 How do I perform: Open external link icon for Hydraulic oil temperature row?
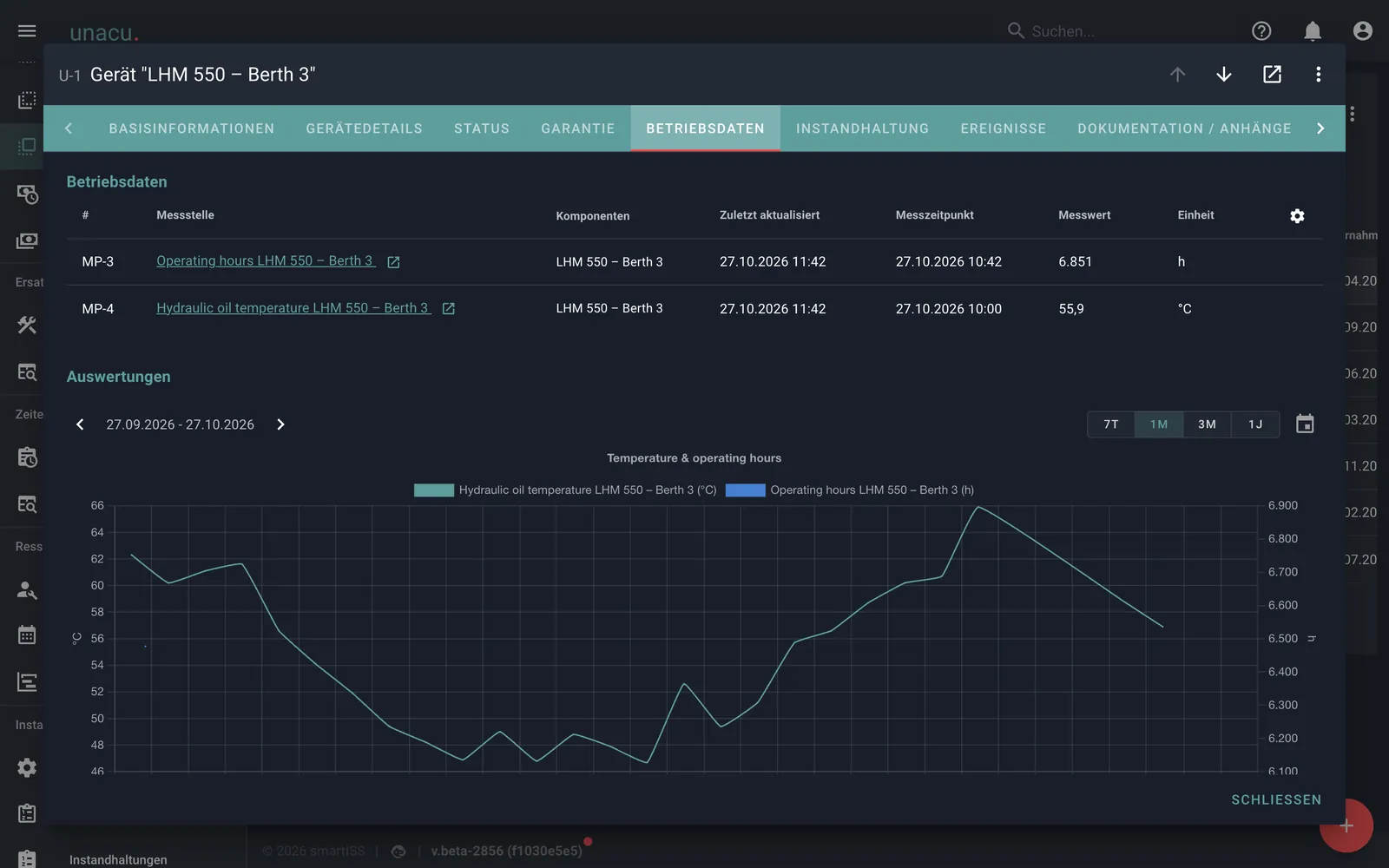[449, 309]
